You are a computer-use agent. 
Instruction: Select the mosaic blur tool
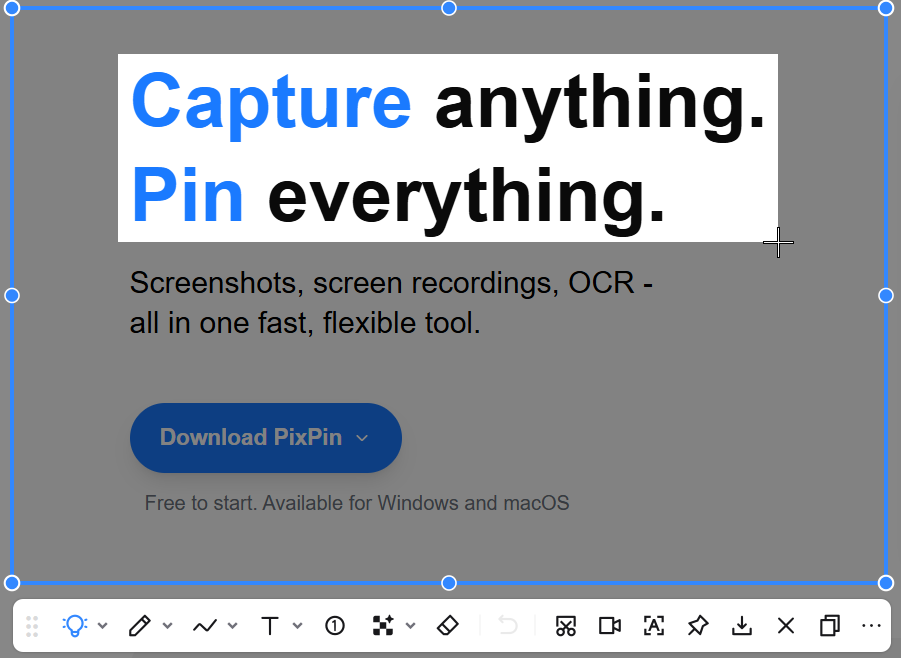coord(383,625)
